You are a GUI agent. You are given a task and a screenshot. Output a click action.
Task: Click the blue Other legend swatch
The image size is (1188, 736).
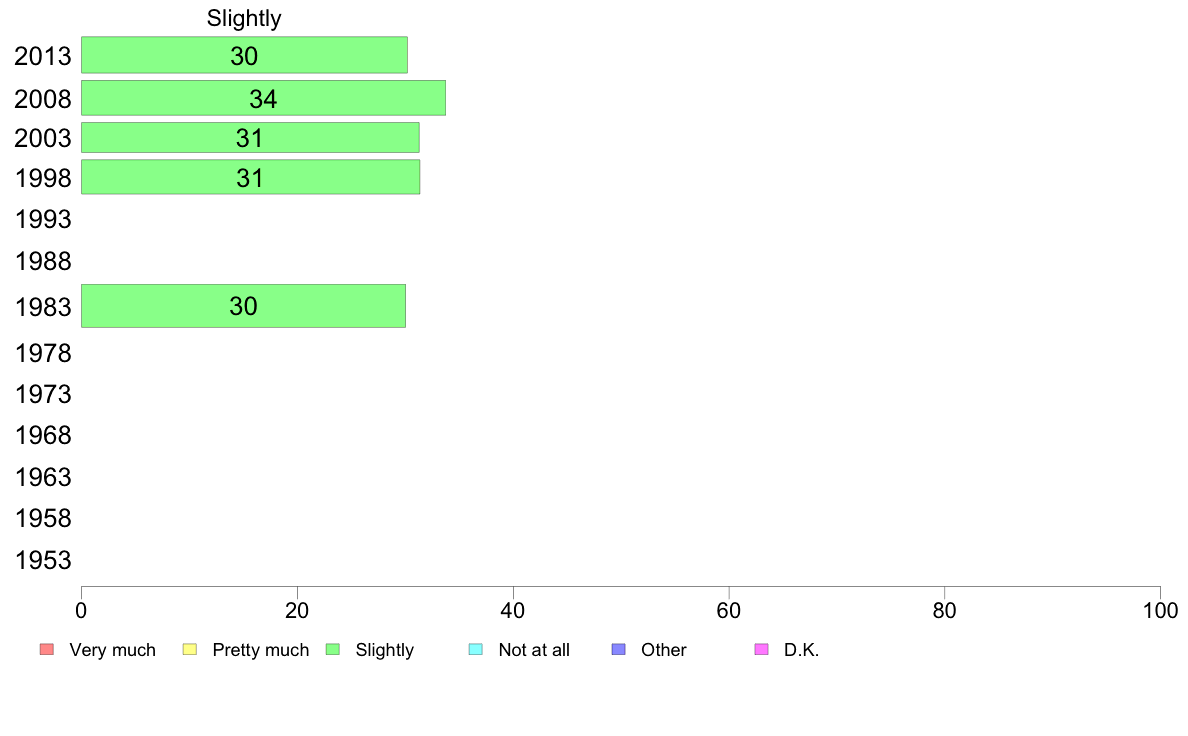pos(618,650)
